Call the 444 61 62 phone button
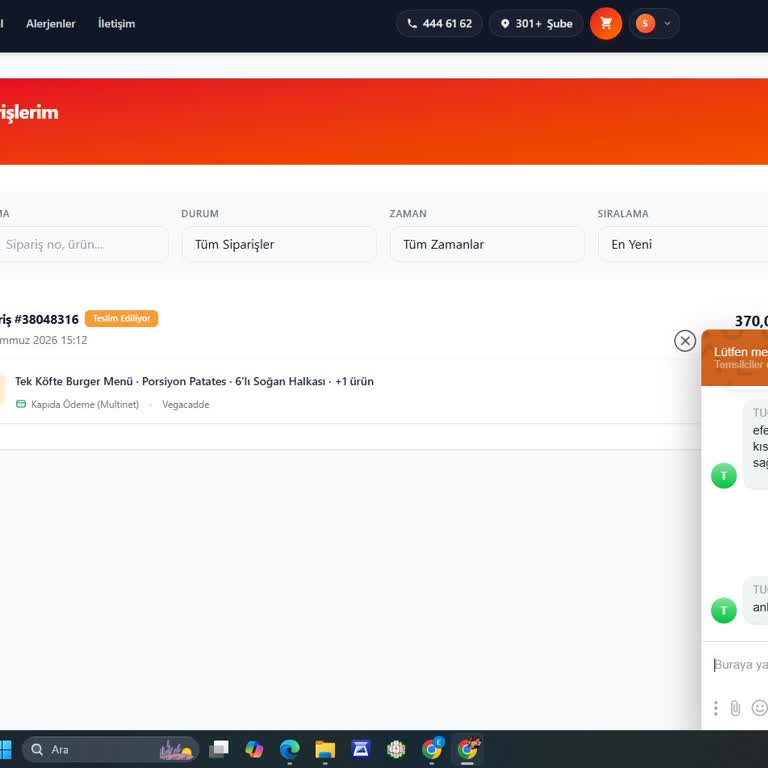This screenshot has height=768, width=768. [x=439, y=23]
